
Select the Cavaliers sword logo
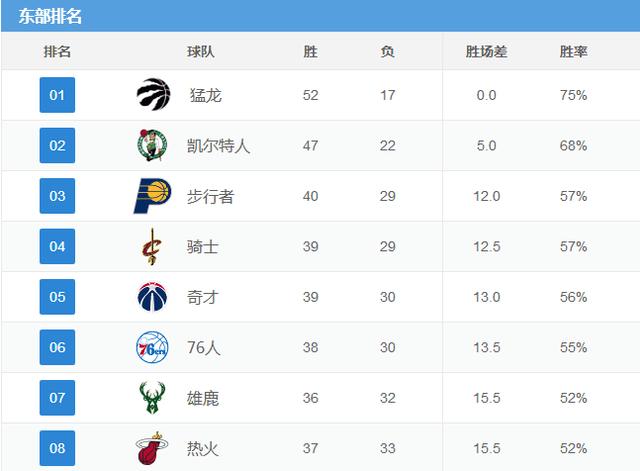(x=151, y=247)
